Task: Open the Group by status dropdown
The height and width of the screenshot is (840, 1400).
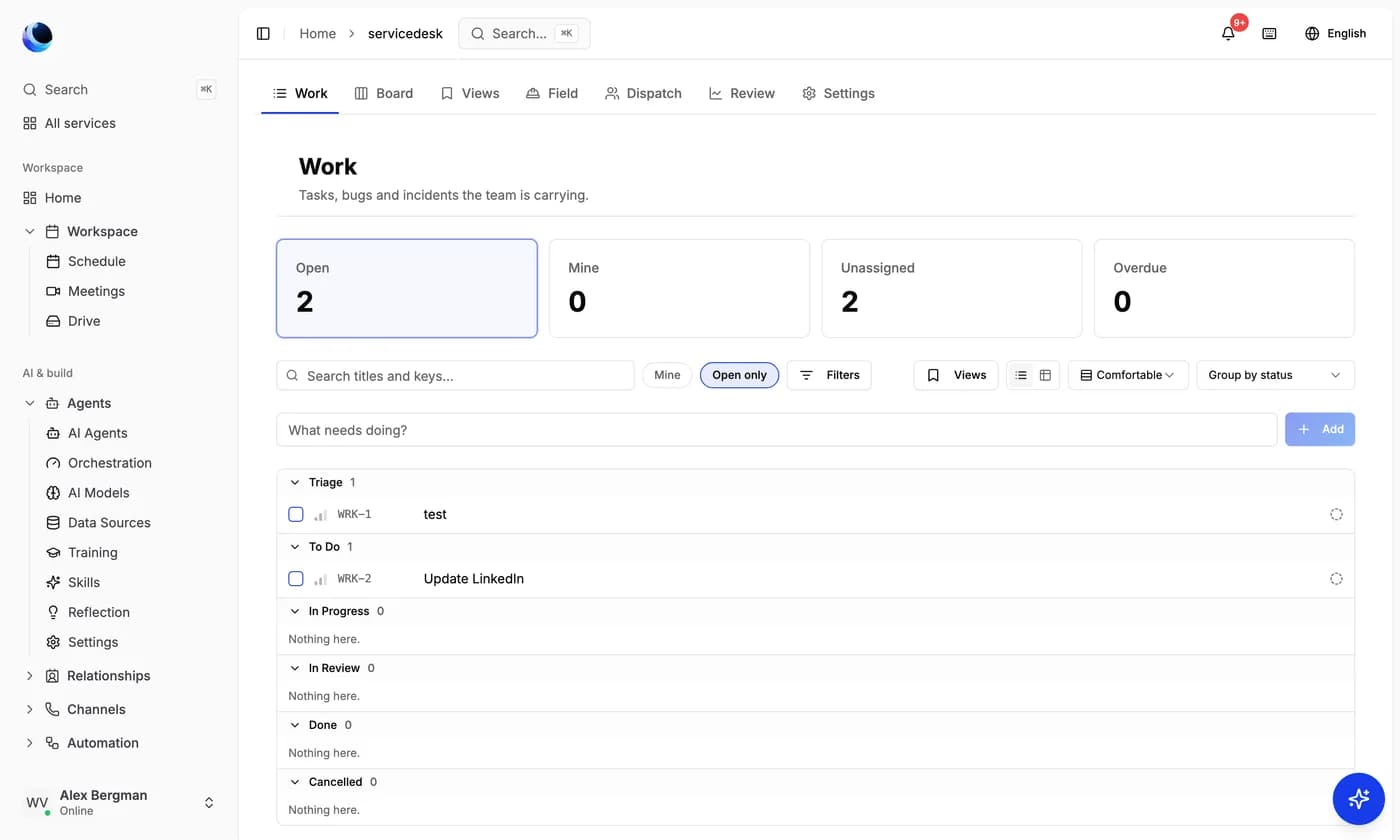Action: [1275, 375]
